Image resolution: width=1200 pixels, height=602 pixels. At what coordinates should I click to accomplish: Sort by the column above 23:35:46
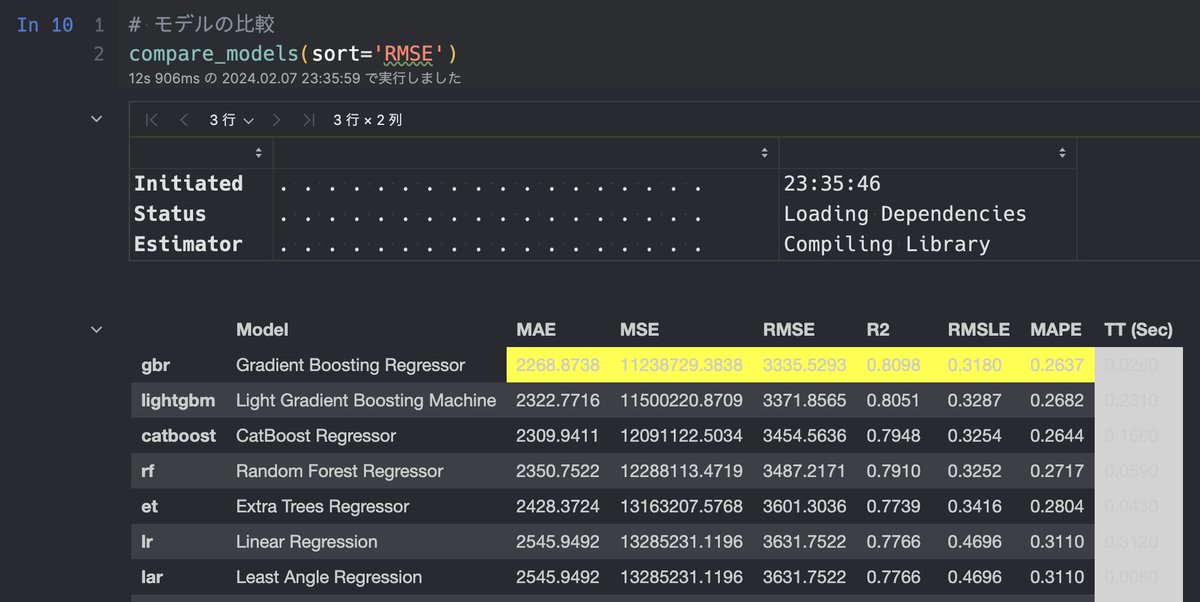(1063, 153)
